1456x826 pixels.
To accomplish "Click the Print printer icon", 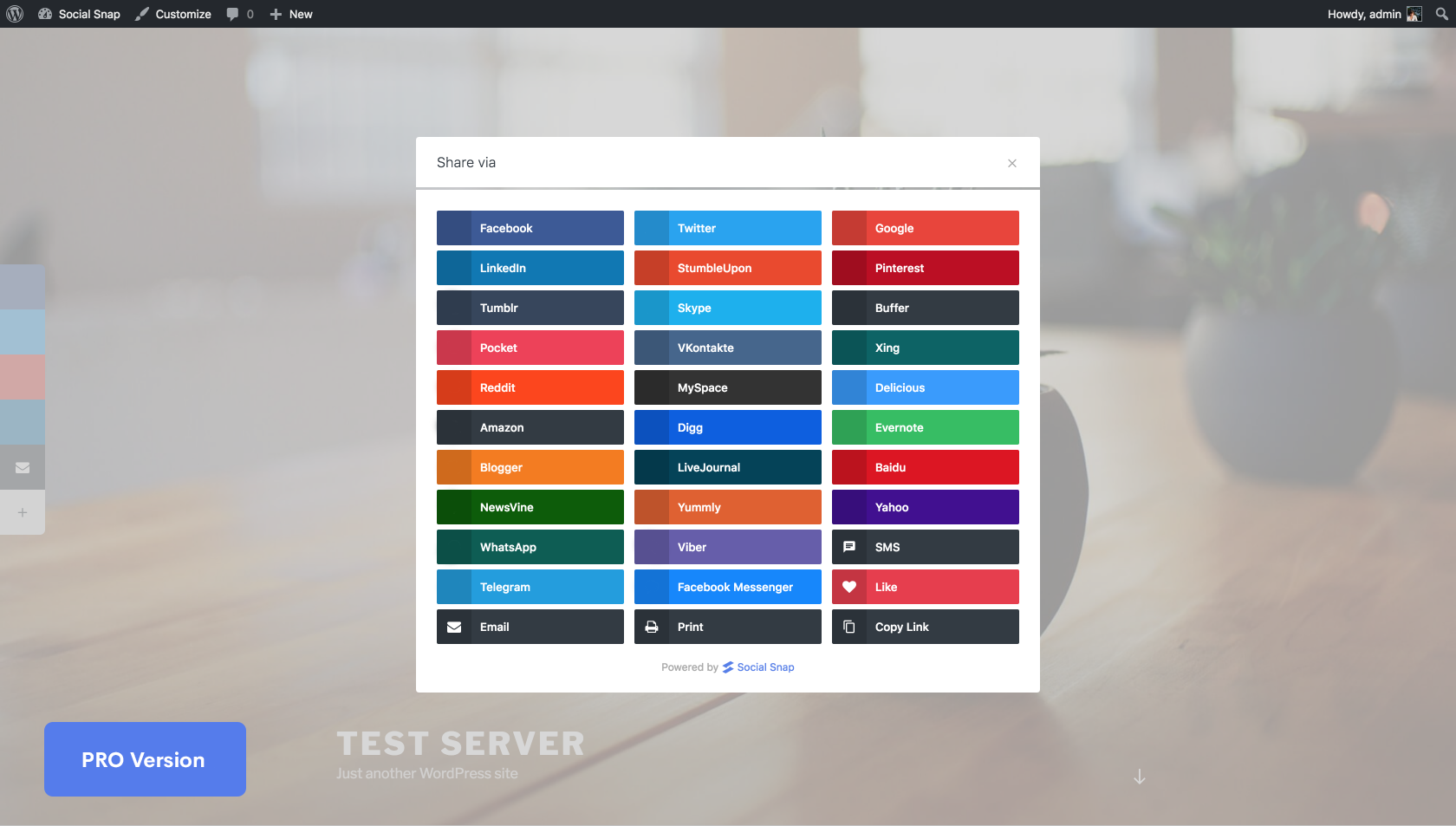I will [x=652, y=627].
